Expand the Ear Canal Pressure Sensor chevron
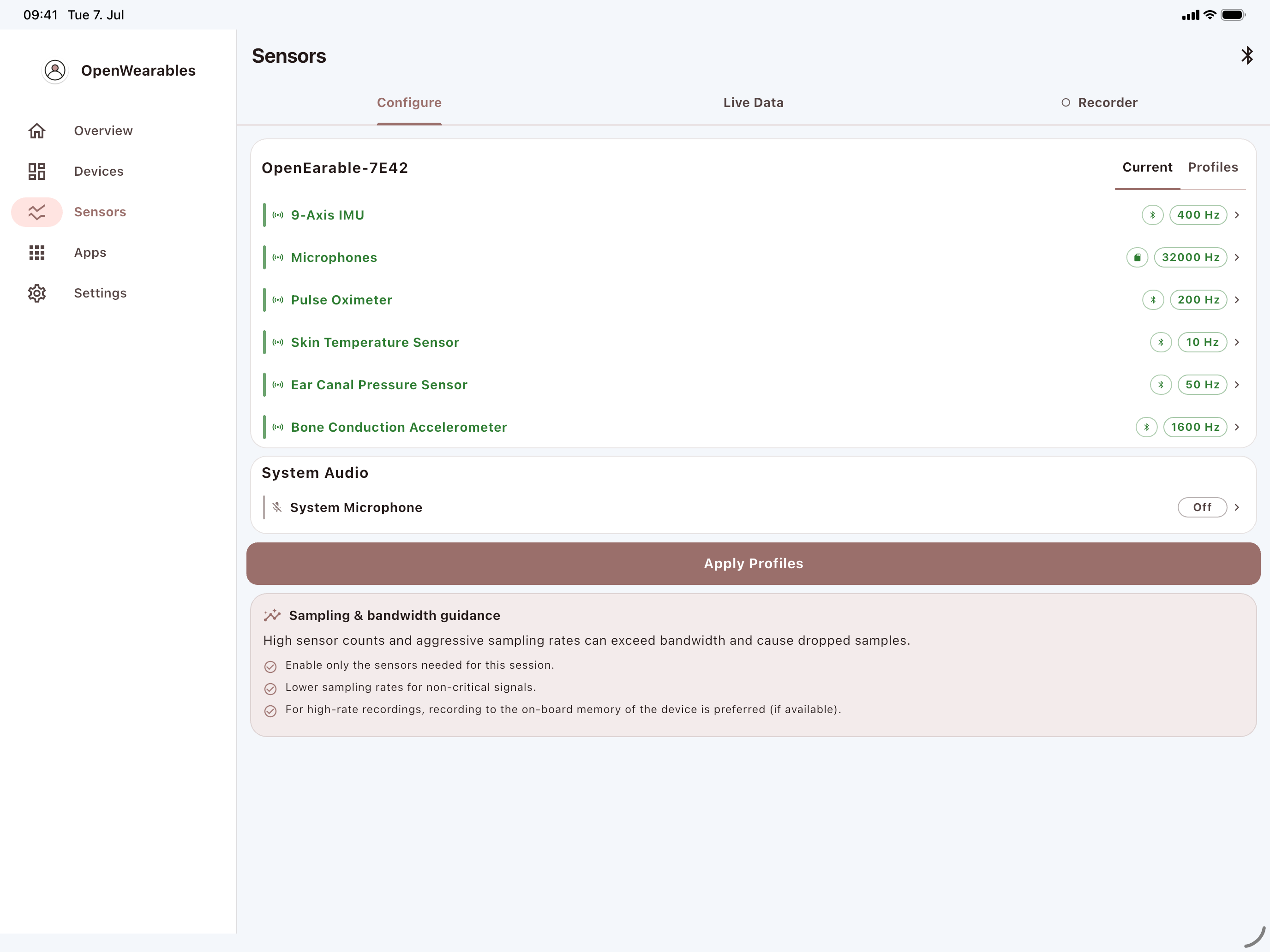This screenshot has height=952, width=1270. (1237, 385)
